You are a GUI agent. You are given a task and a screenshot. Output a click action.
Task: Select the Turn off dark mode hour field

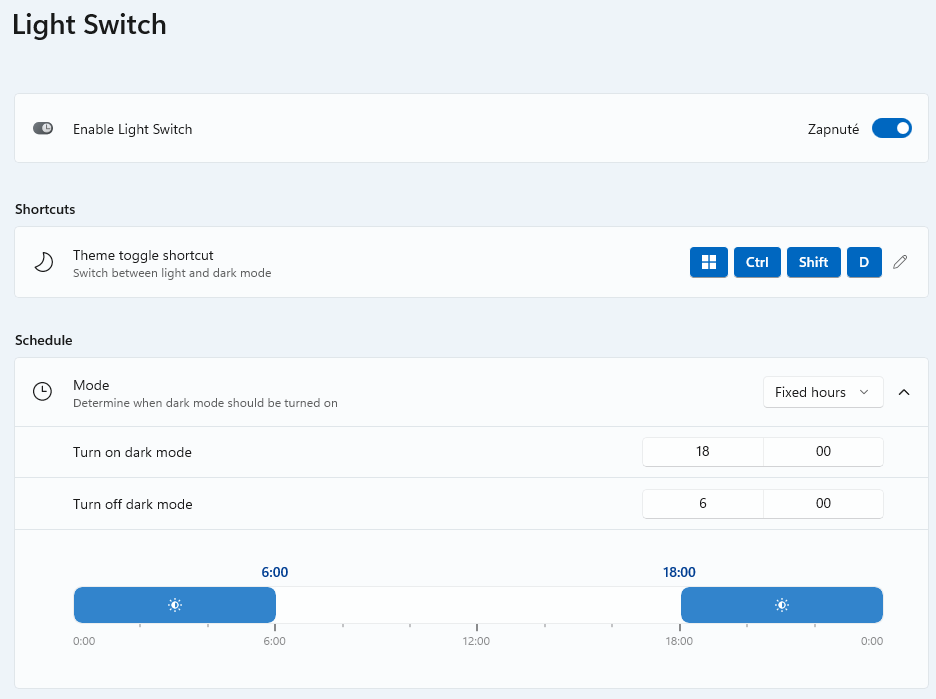point(702,504)
